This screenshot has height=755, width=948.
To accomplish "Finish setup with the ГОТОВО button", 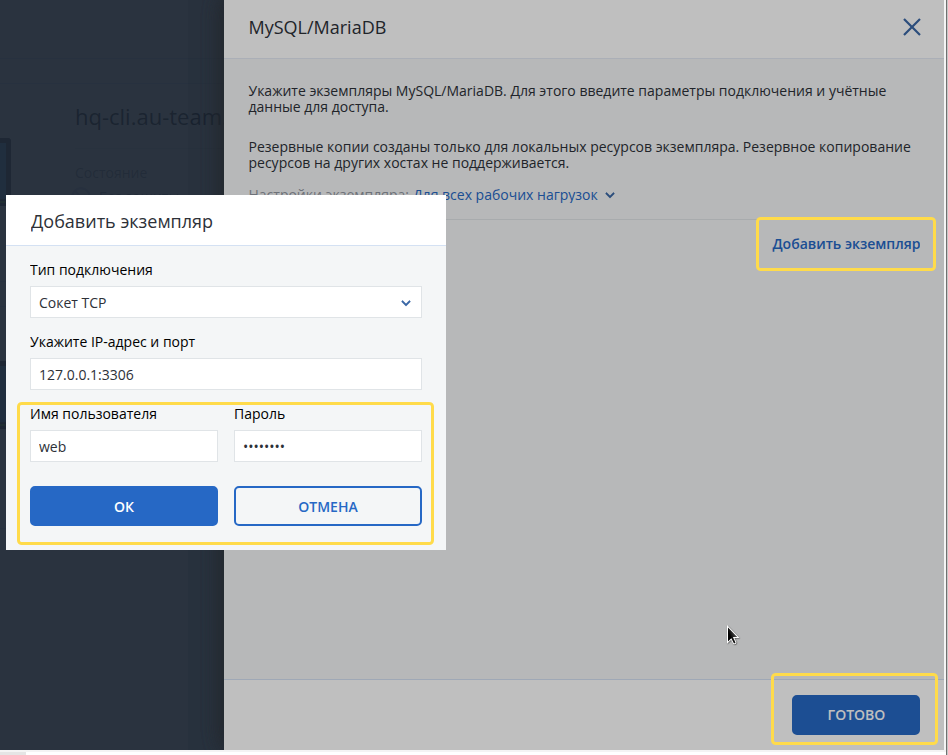I will (x=855, y=714).
